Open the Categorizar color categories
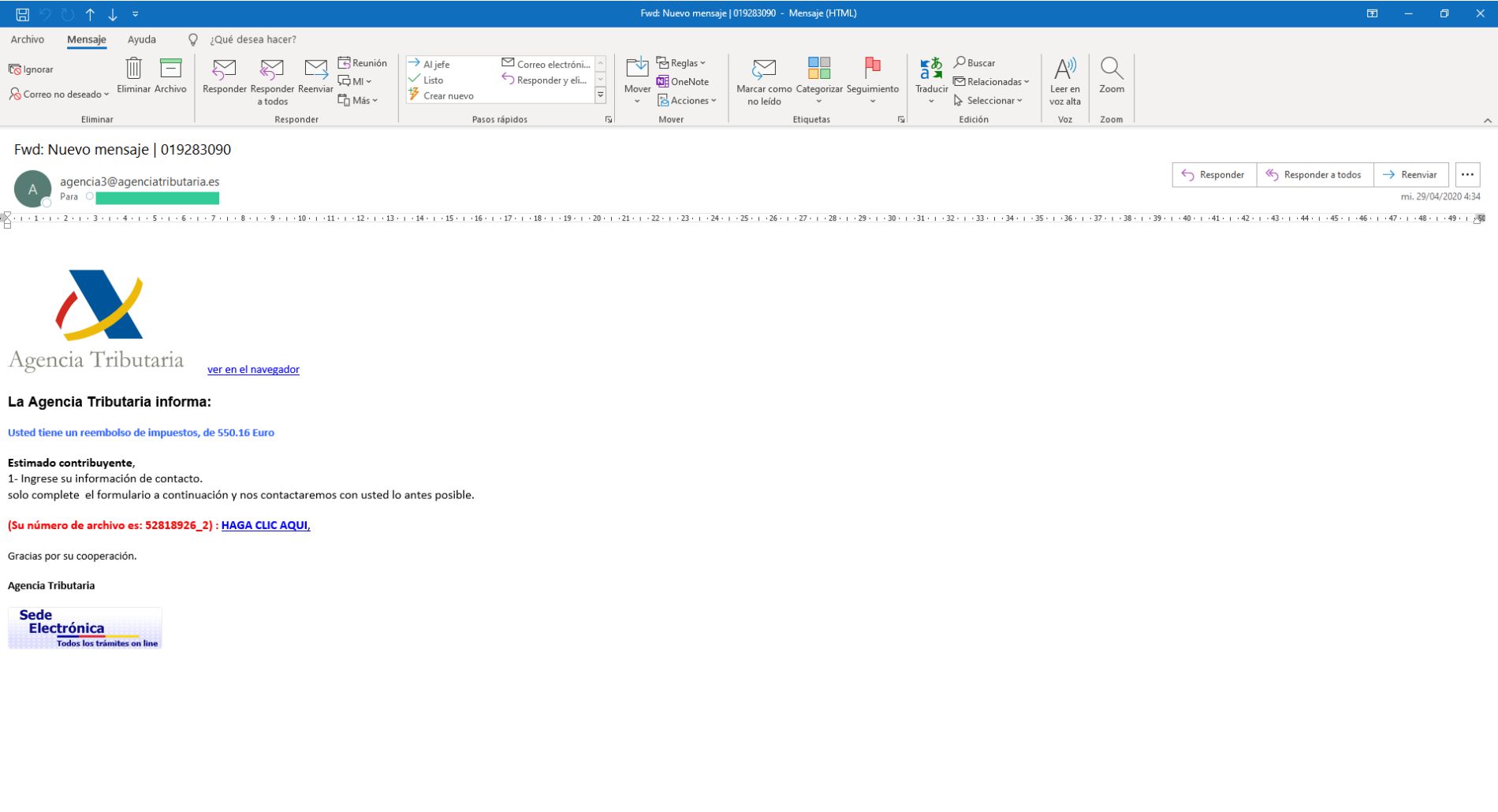 (818, 69)
